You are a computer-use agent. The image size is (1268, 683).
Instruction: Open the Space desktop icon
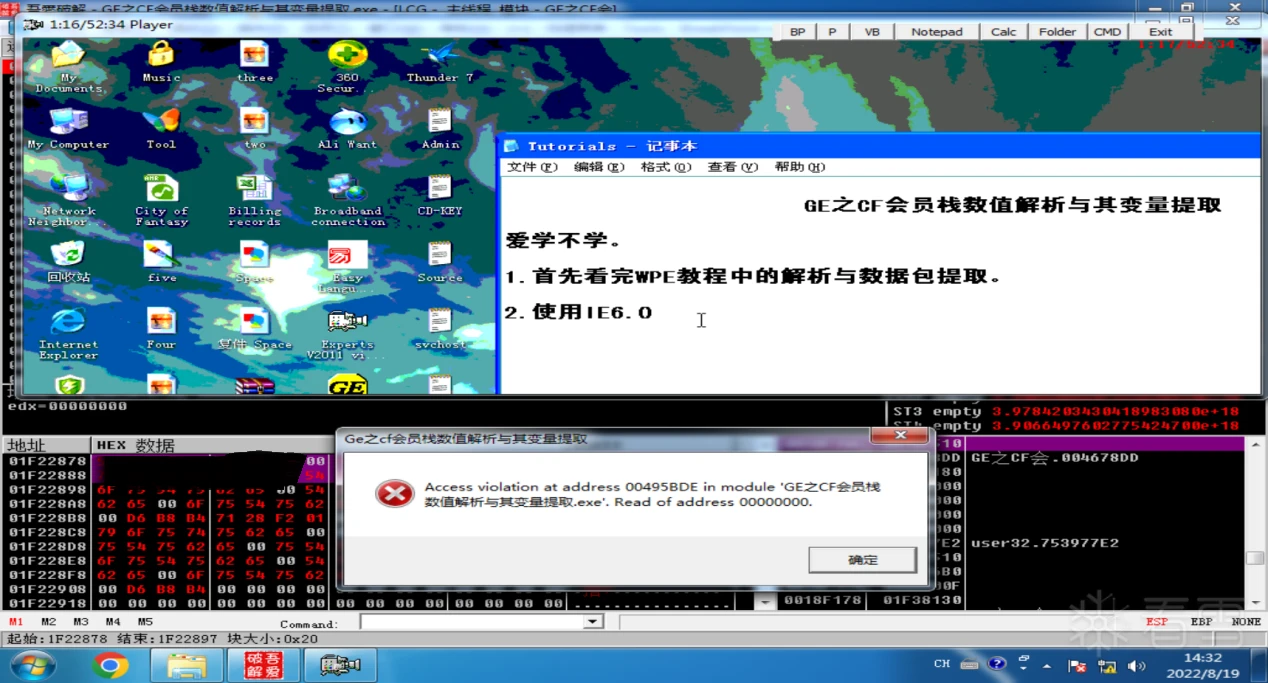point(254,262)
